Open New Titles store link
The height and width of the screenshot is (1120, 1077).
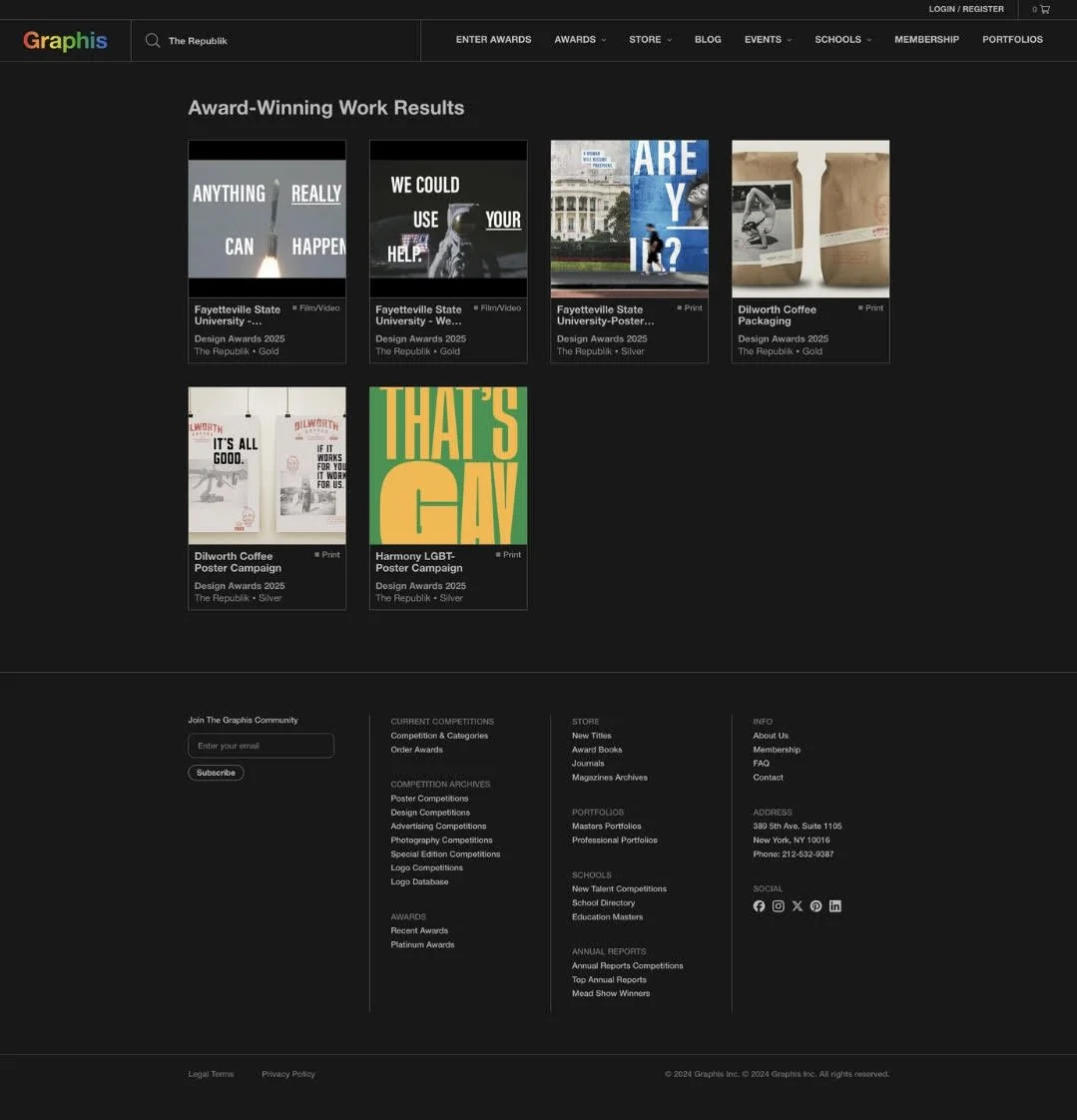tap(591, 736)
